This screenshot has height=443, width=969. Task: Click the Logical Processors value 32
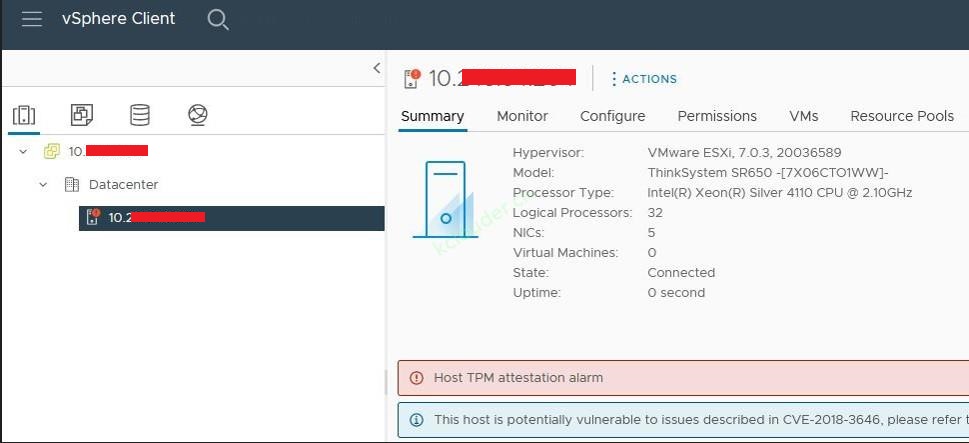tap(655, 213)
